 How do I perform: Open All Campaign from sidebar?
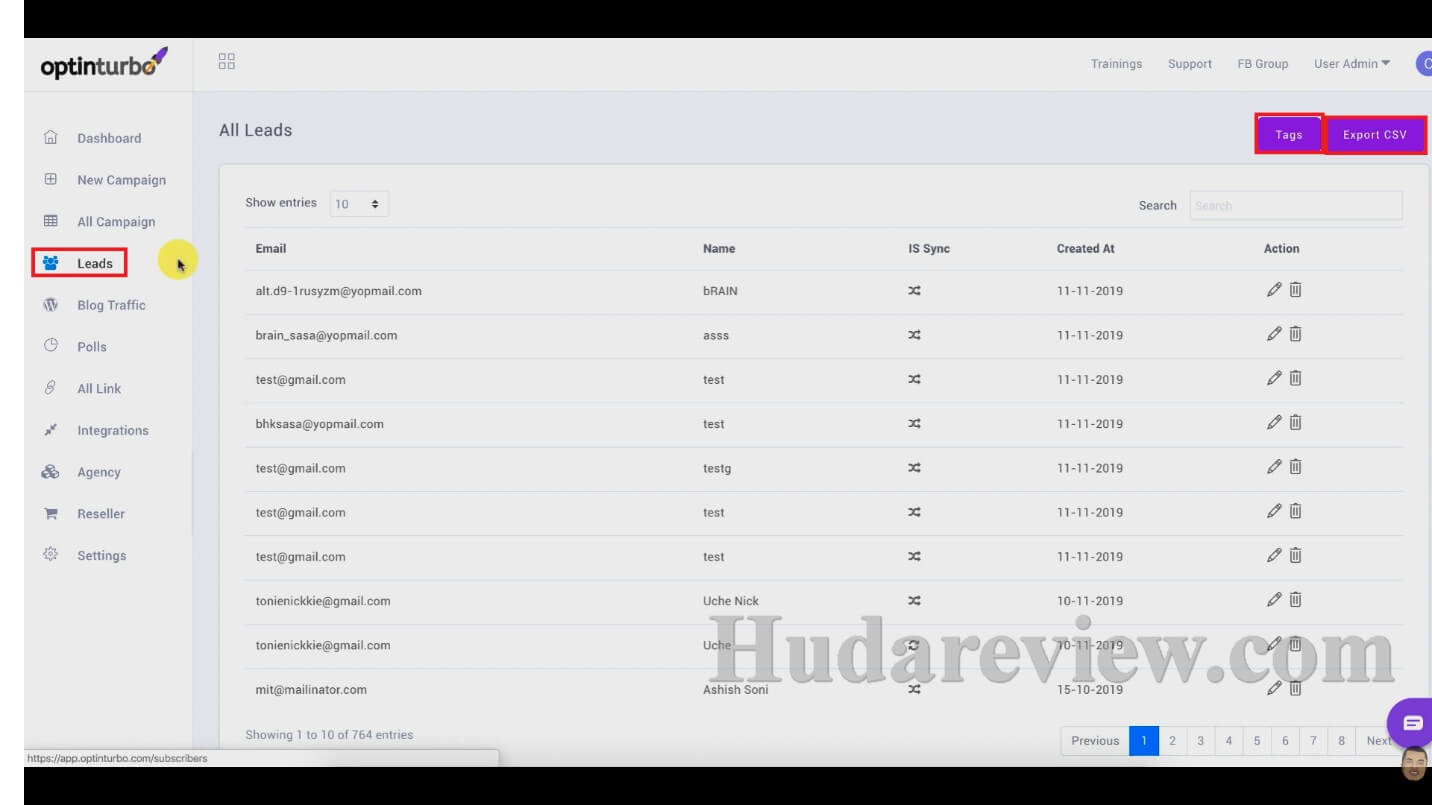116,222
